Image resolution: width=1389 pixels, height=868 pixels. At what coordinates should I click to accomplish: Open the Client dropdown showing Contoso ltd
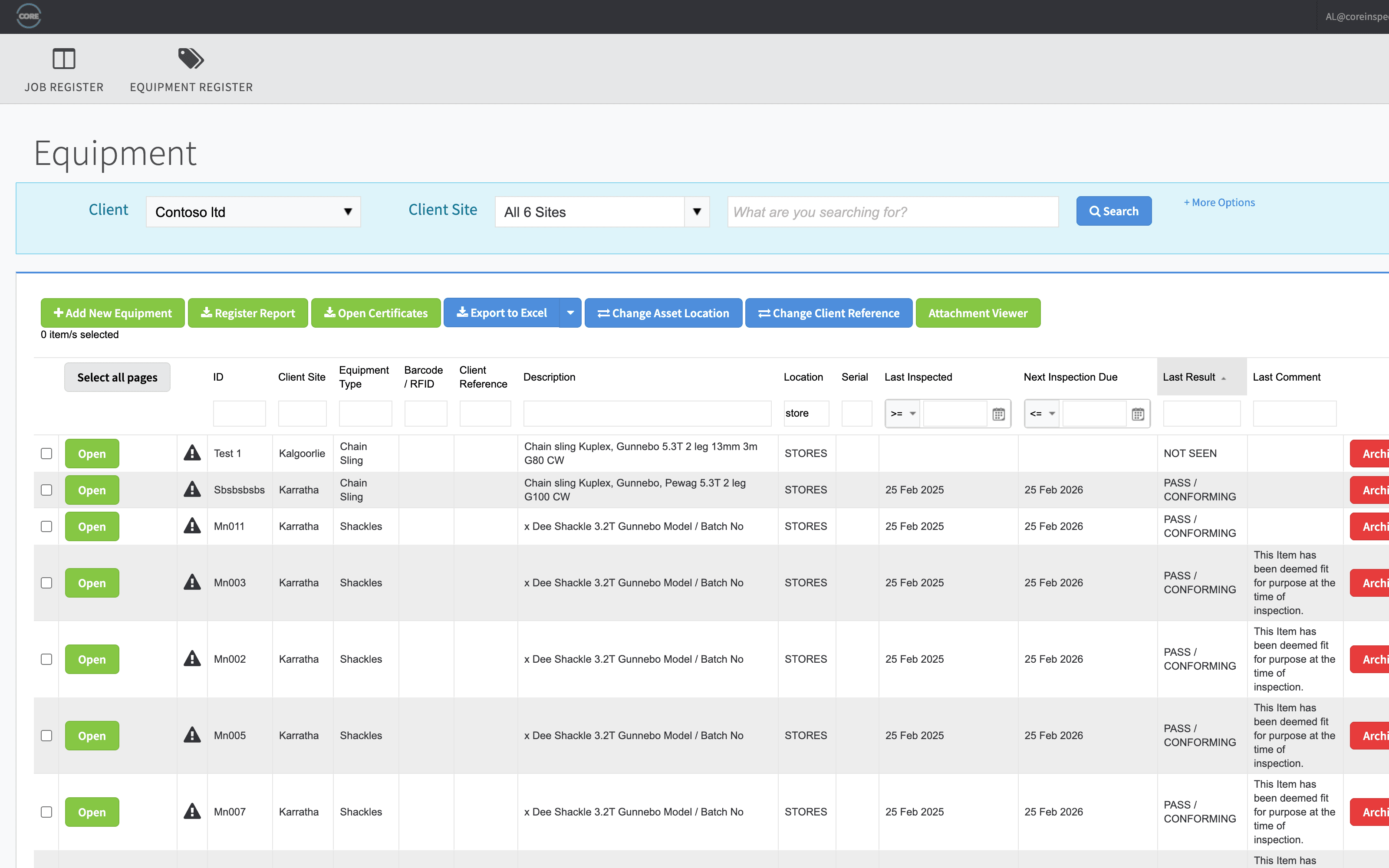pyautogui.click(x=253, y=212)
